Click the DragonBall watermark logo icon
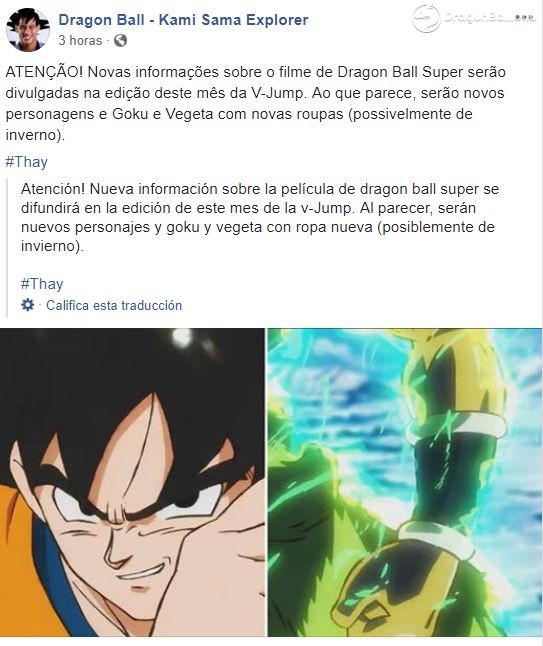543x646 pixels. tap(426, 18)
